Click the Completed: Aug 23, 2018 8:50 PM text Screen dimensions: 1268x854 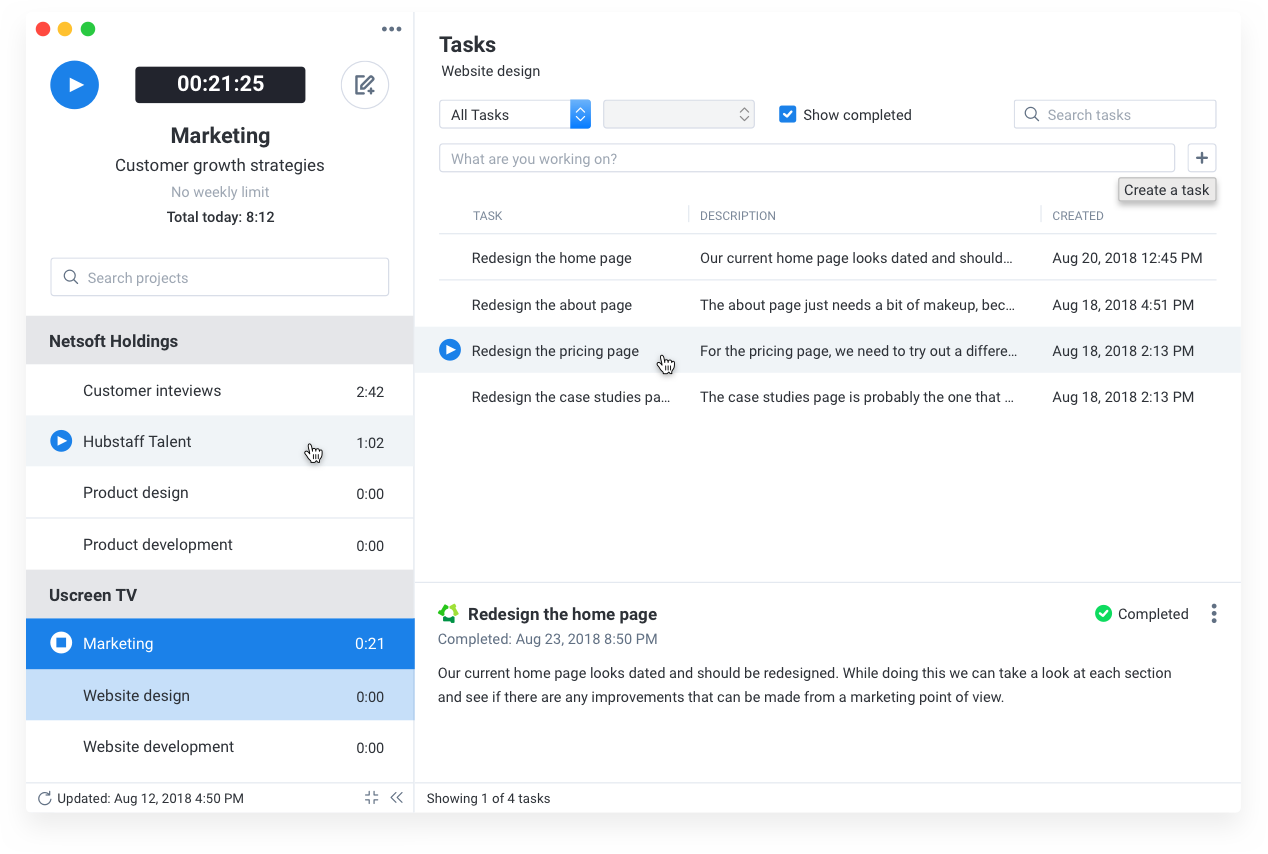coord(547,639)
